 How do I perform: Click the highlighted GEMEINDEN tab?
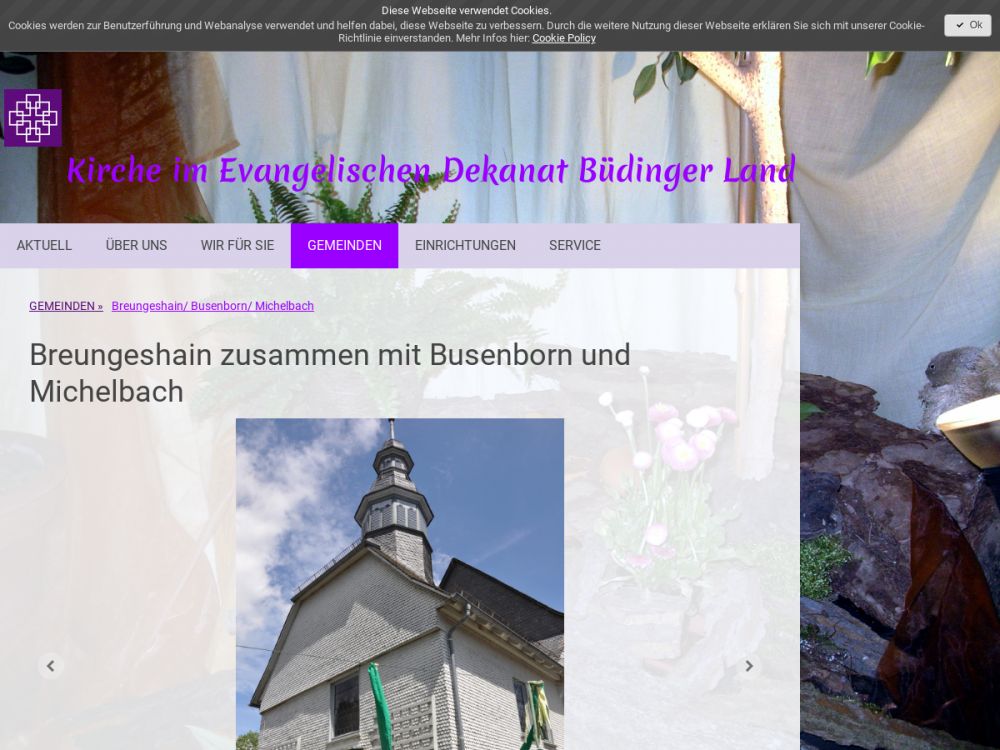point(344,246)
